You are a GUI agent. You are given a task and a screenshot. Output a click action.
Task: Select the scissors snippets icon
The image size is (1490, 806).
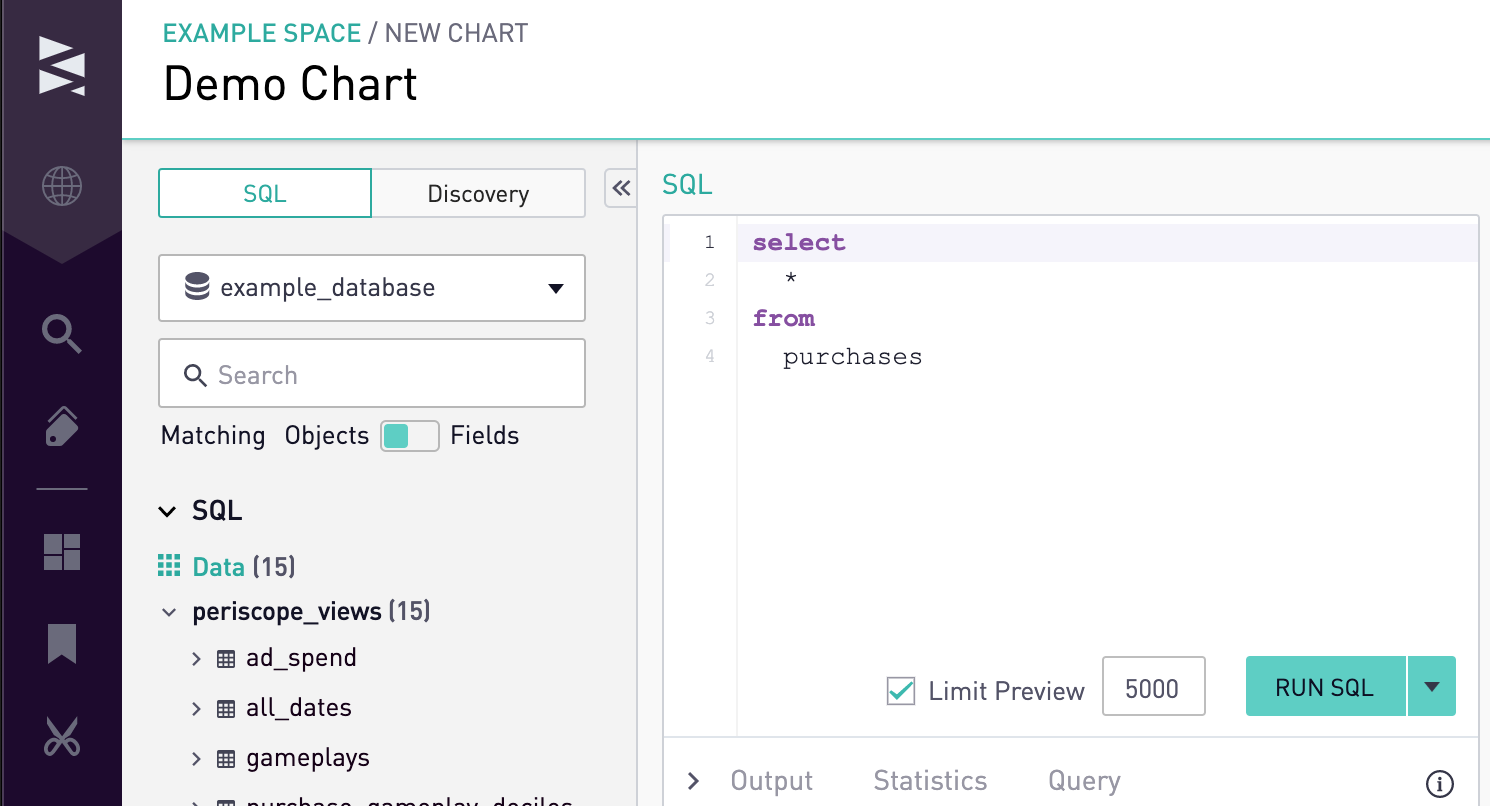62,737
